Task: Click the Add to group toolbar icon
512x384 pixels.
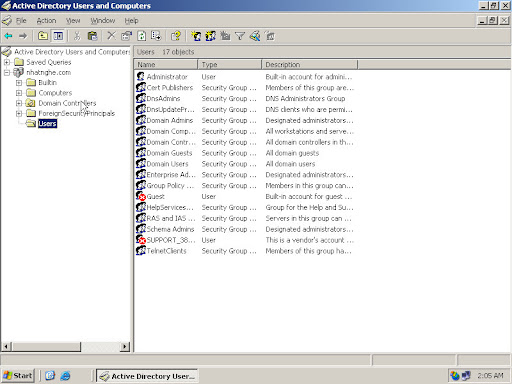Action: pyautogui.click(x=270, y=36)
